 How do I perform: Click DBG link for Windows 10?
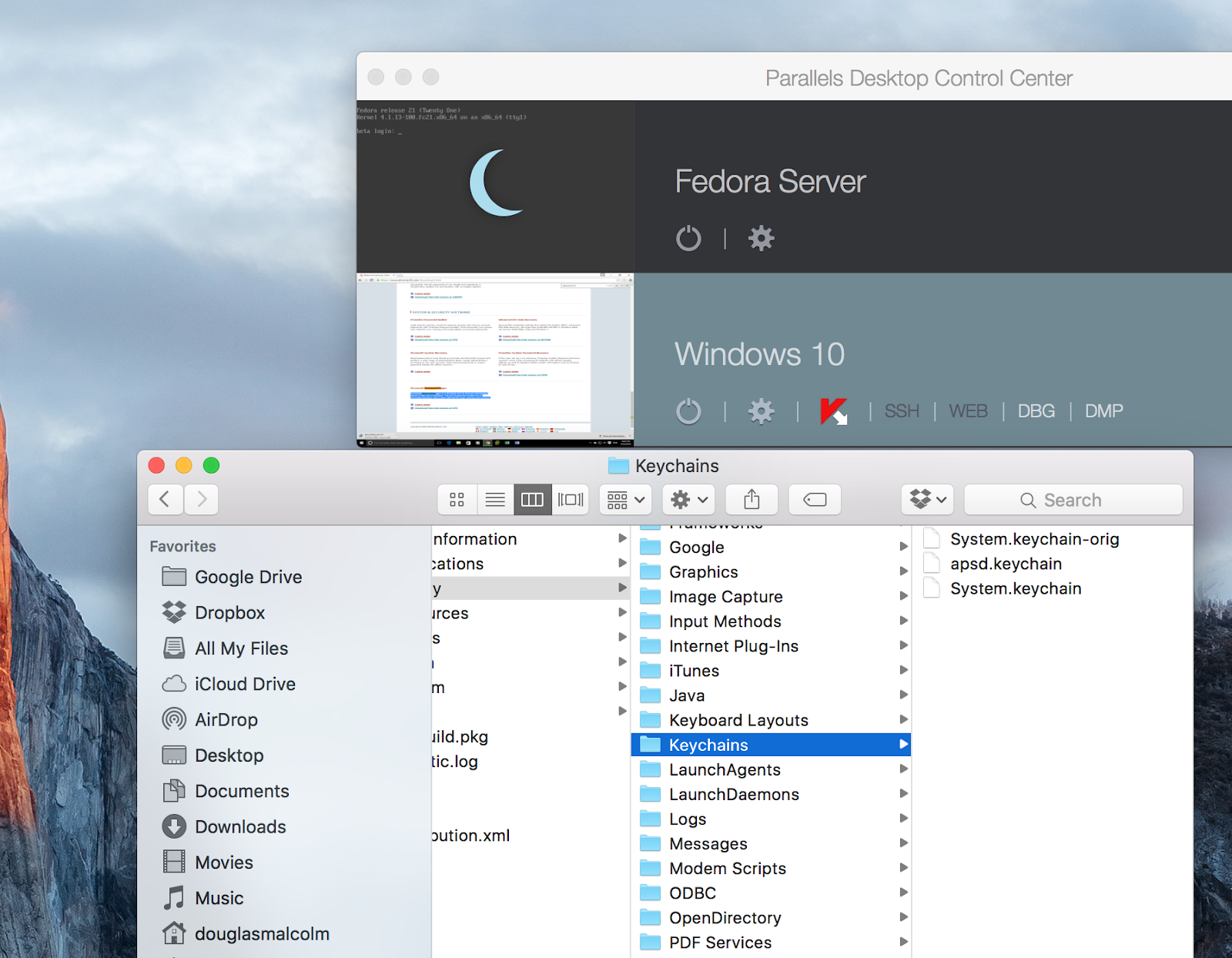tap(1036, 411)
